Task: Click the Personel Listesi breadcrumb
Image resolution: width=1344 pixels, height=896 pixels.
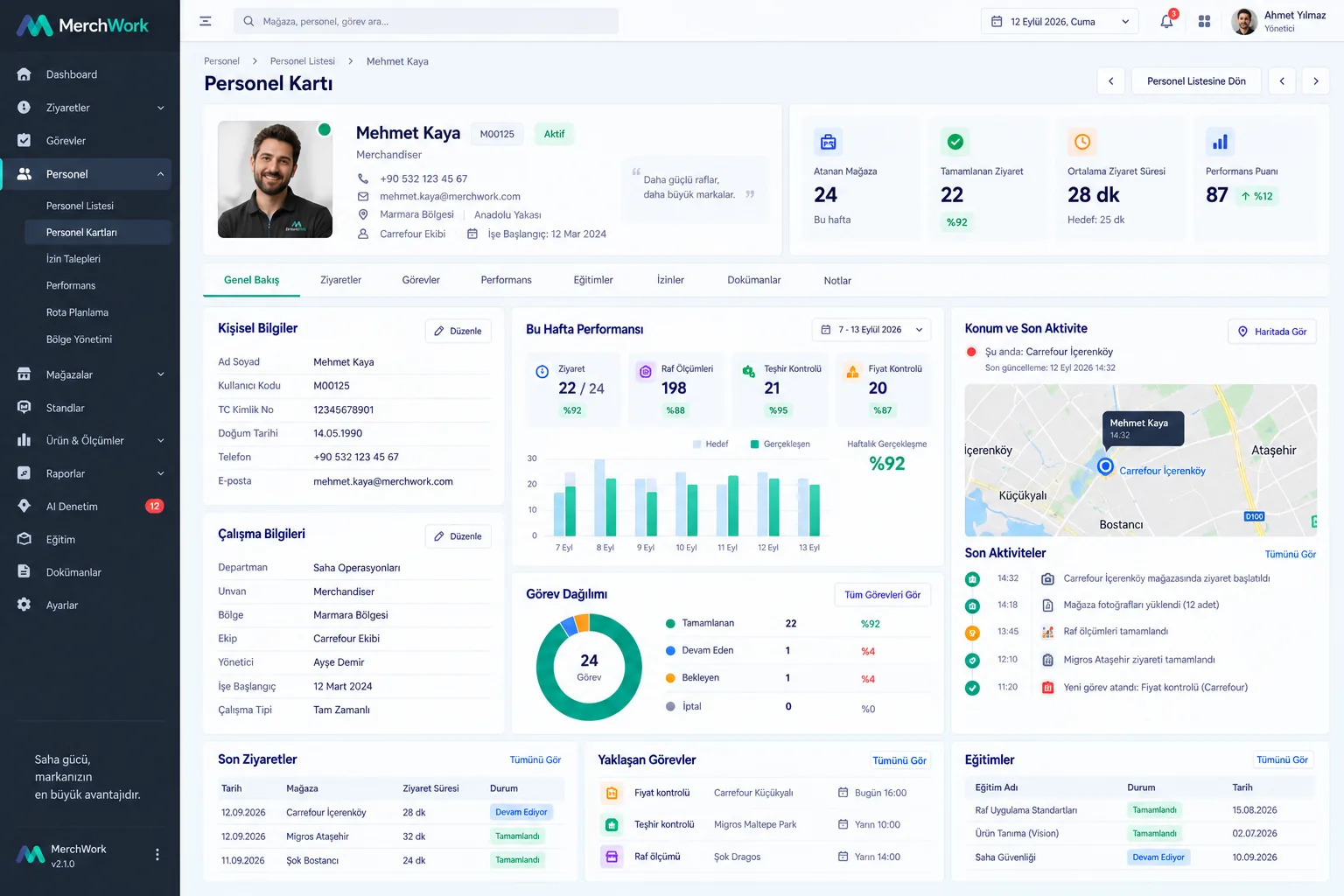Action: point(303,61)
